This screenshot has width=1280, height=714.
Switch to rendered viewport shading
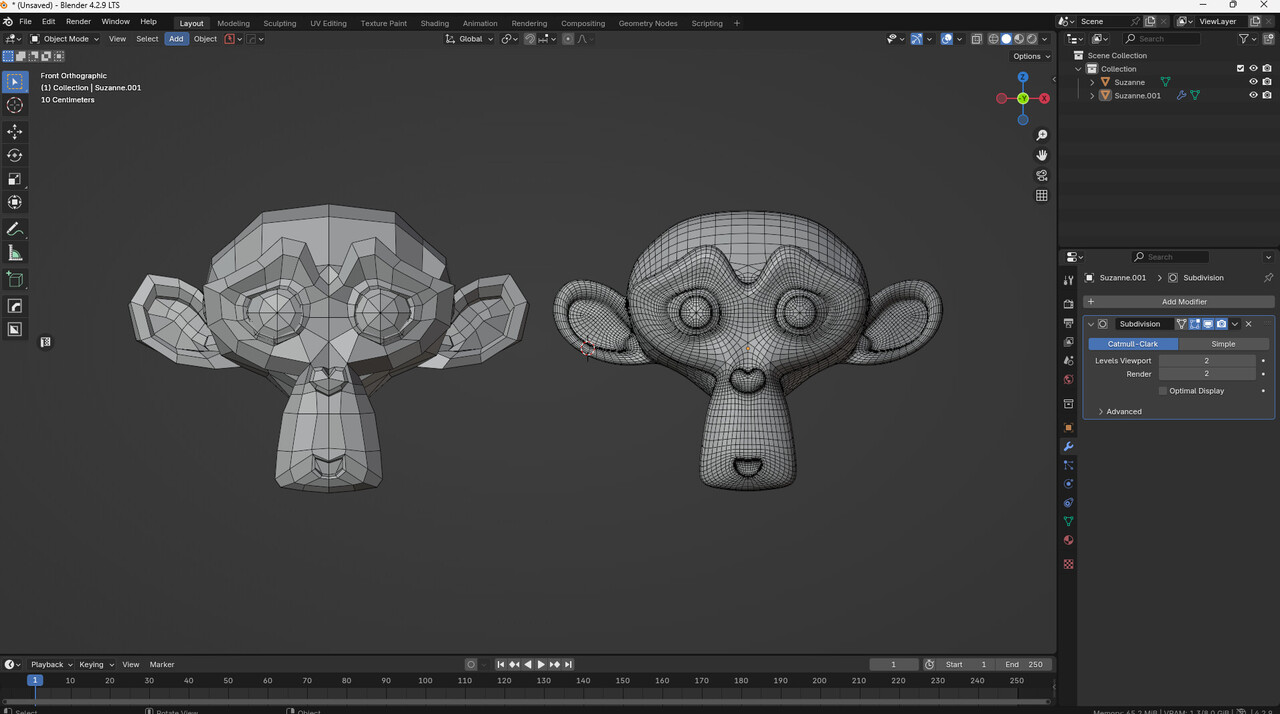click(1031, 39)
